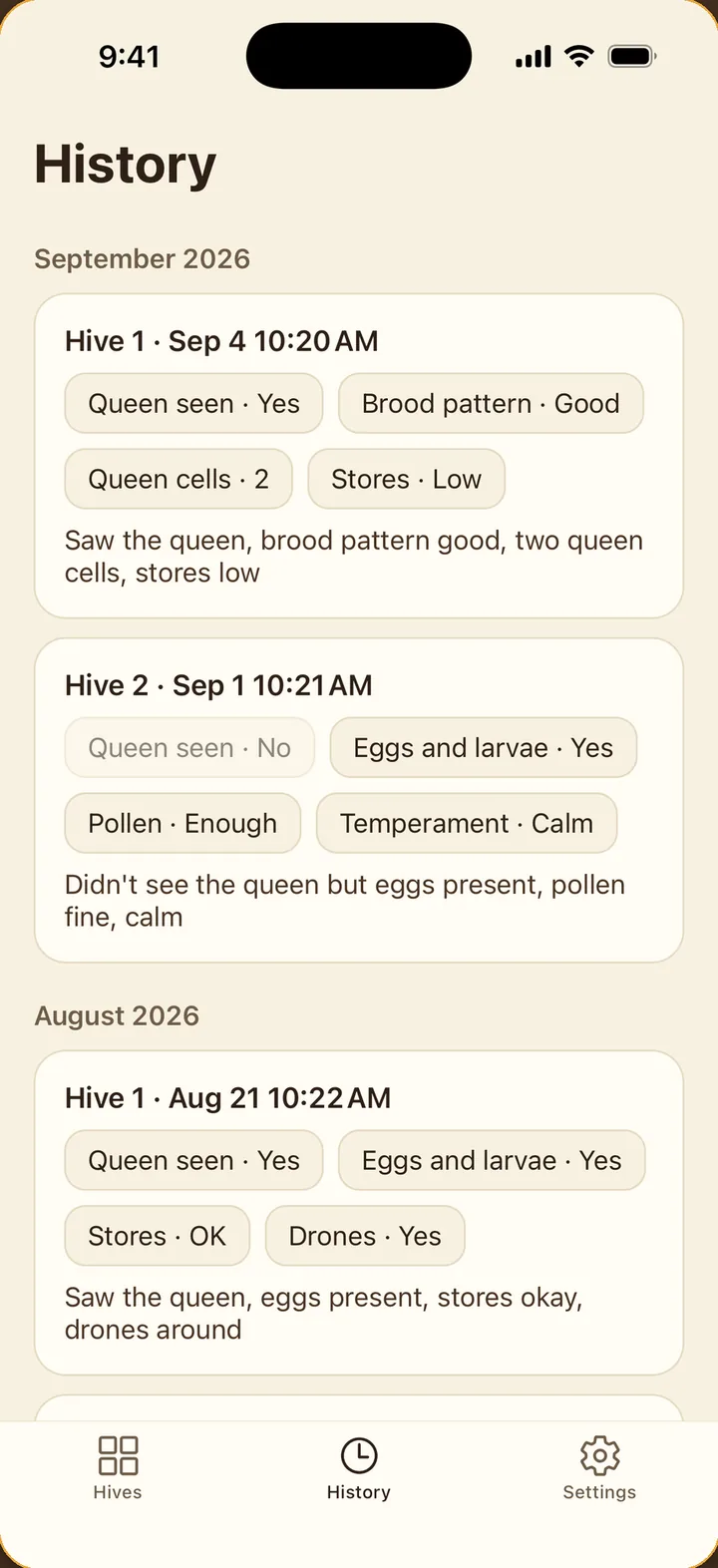
Task: Tap the battery indicator icon
Action: (x=632, y=56)
